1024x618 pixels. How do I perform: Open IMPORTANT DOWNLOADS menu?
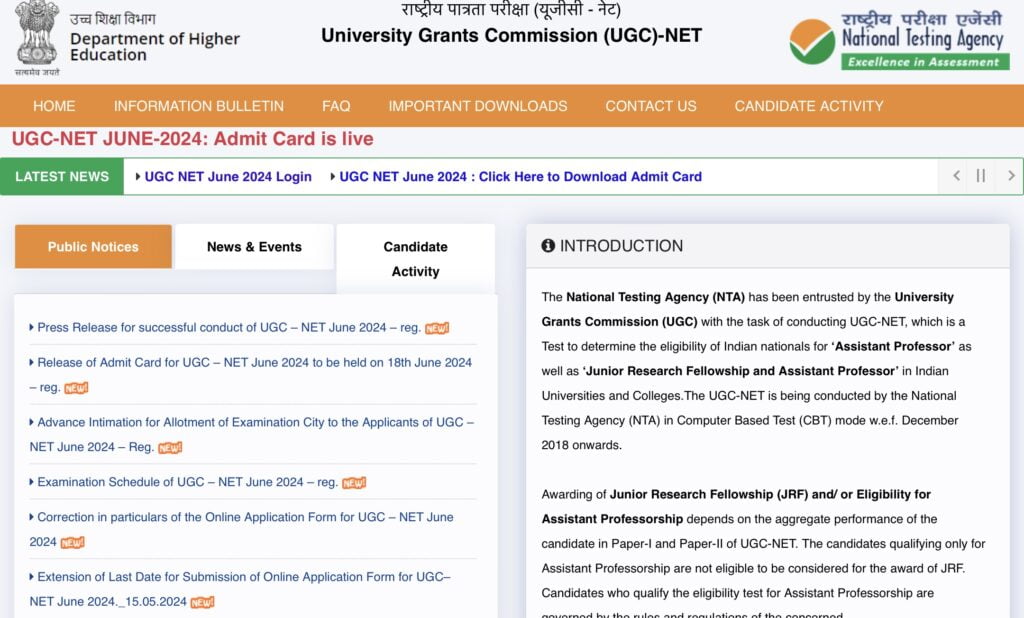click(x=477, y=106)
